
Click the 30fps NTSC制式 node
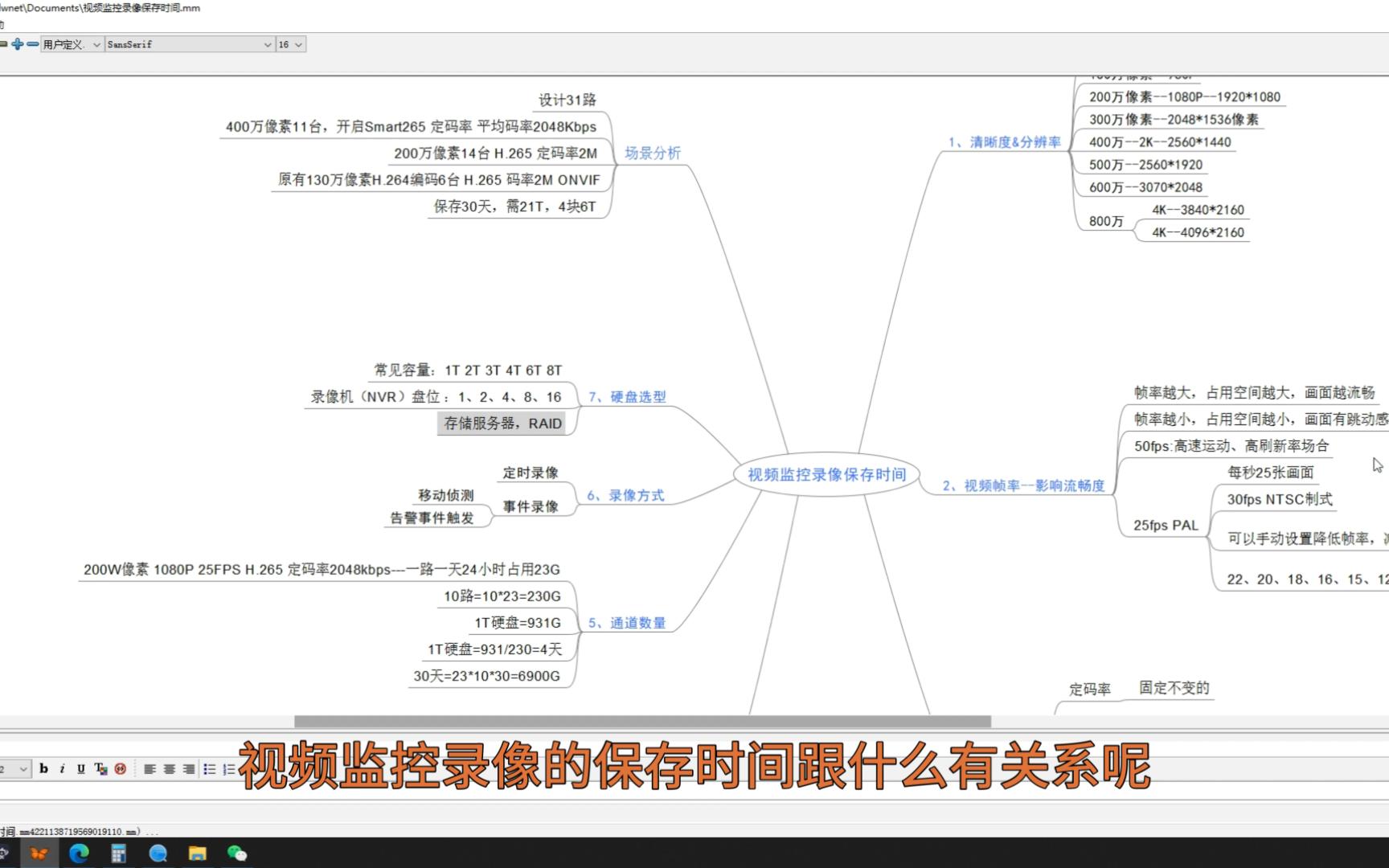tap(1280, 498)
